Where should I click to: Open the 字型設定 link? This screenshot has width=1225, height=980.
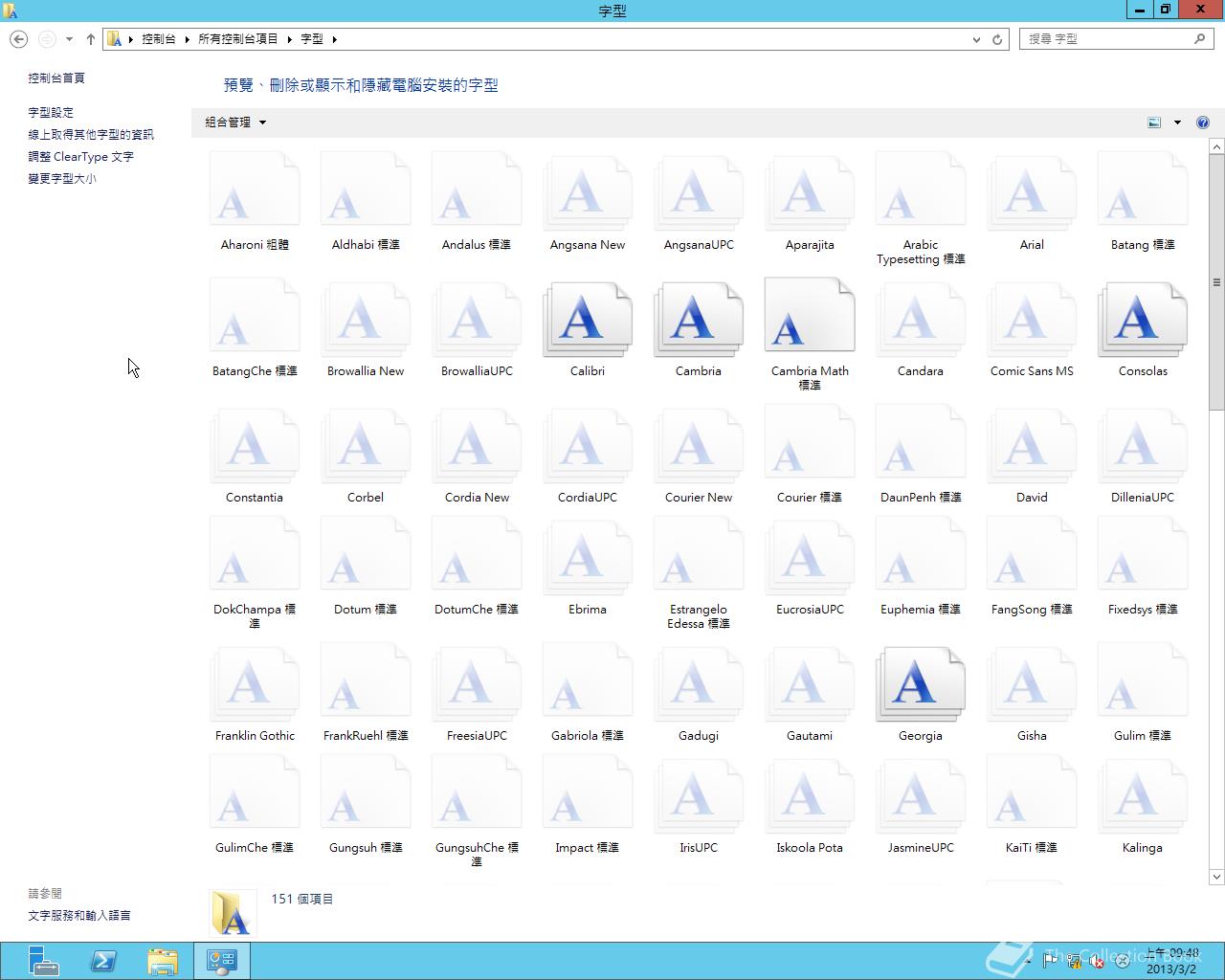coord(51,113)
